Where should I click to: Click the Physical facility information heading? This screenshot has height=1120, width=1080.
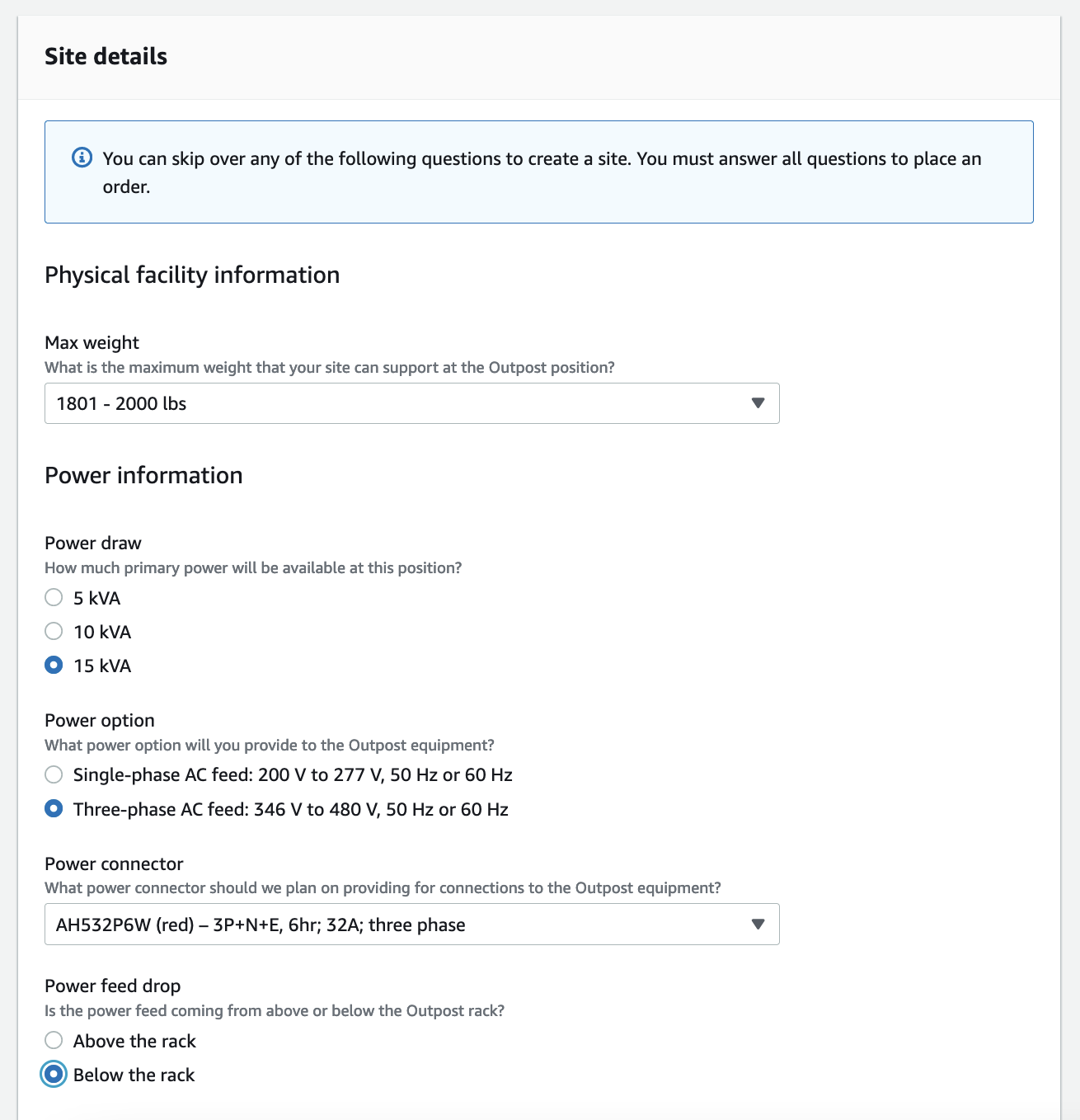pyautogui.click(x=192, y=275)
